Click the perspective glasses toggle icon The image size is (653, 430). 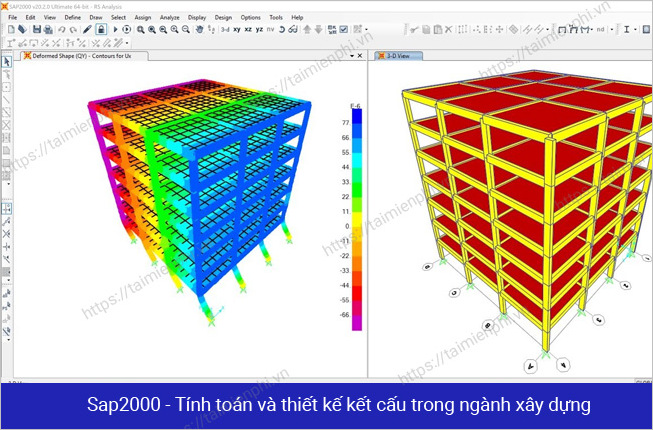293,29
